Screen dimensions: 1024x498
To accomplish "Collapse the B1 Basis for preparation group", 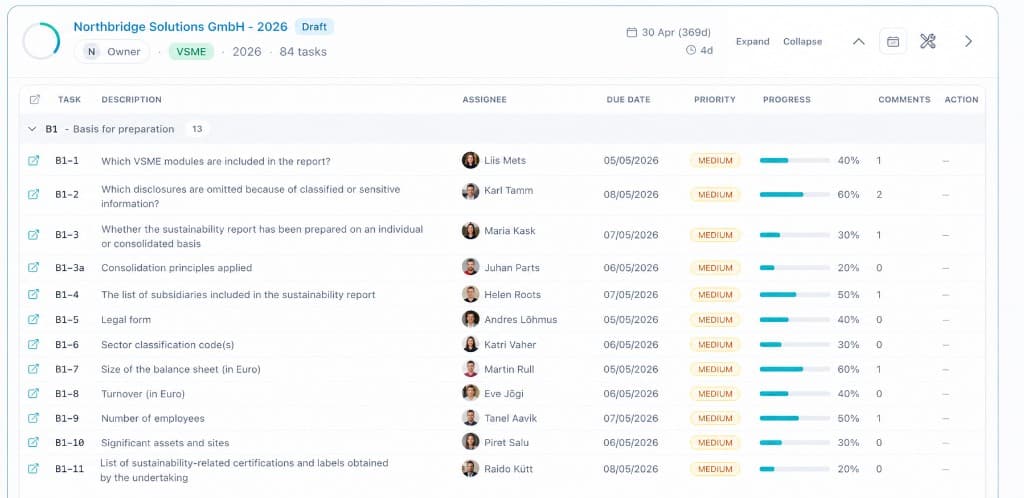I will pos(32,129).
